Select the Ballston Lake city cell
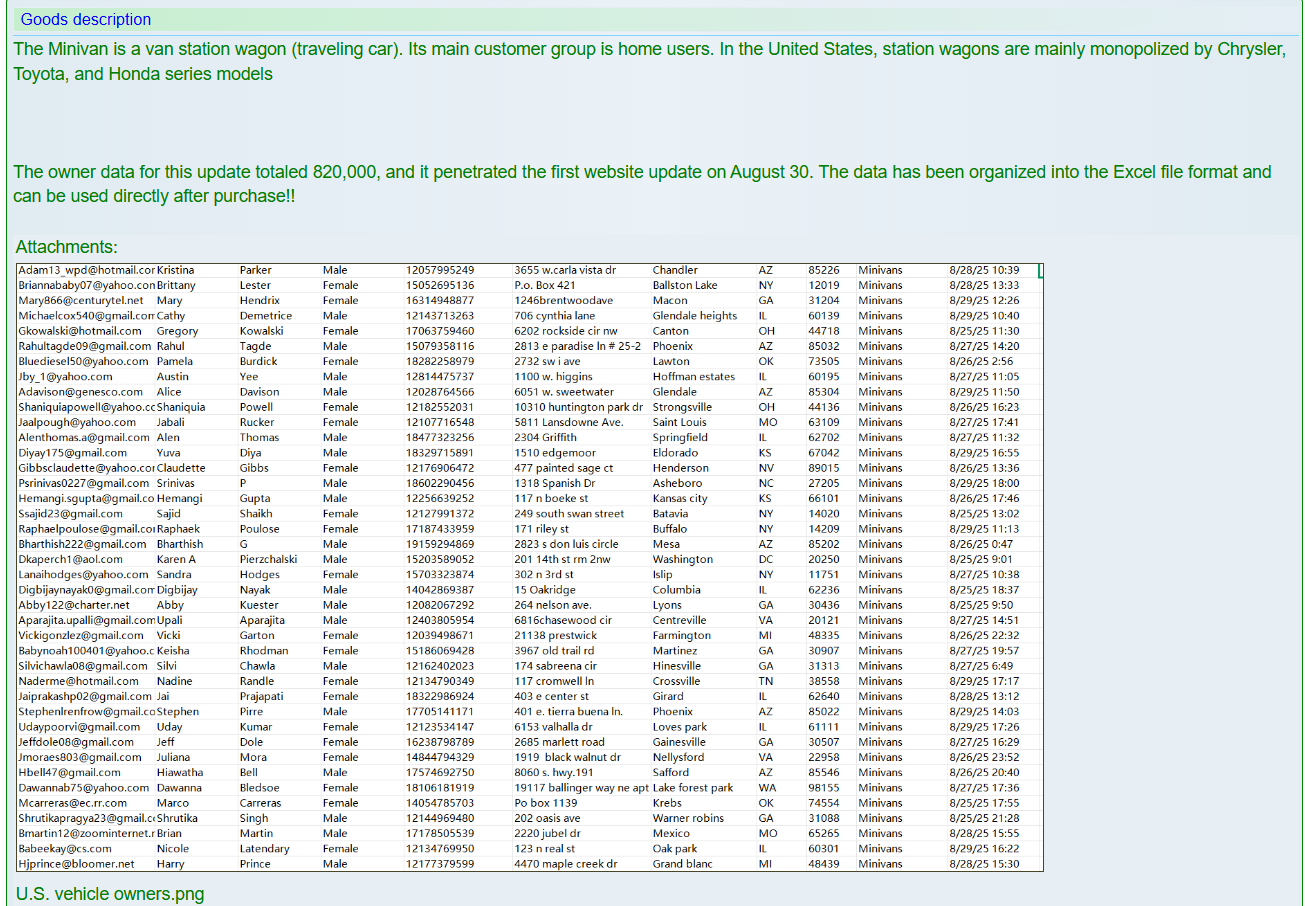 pyautogui.click(x=685, y=285)
